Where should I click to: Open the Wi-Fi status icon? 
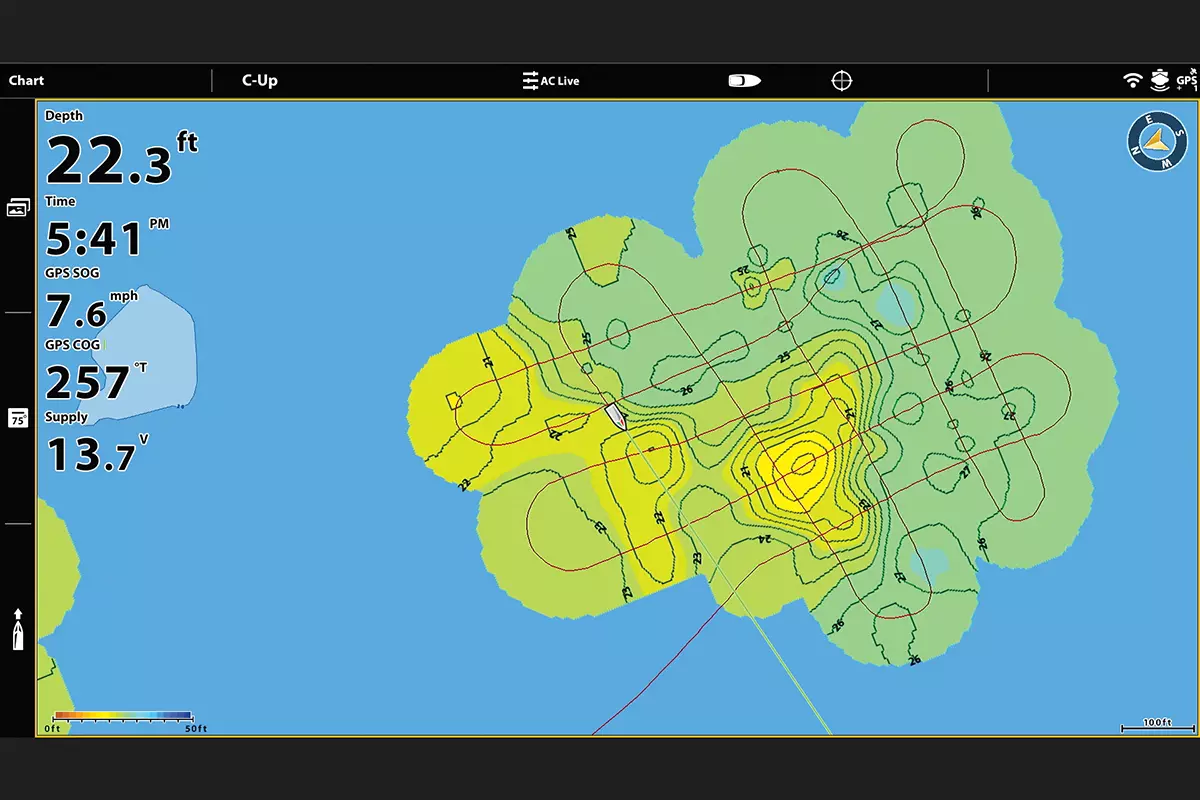1132,81
